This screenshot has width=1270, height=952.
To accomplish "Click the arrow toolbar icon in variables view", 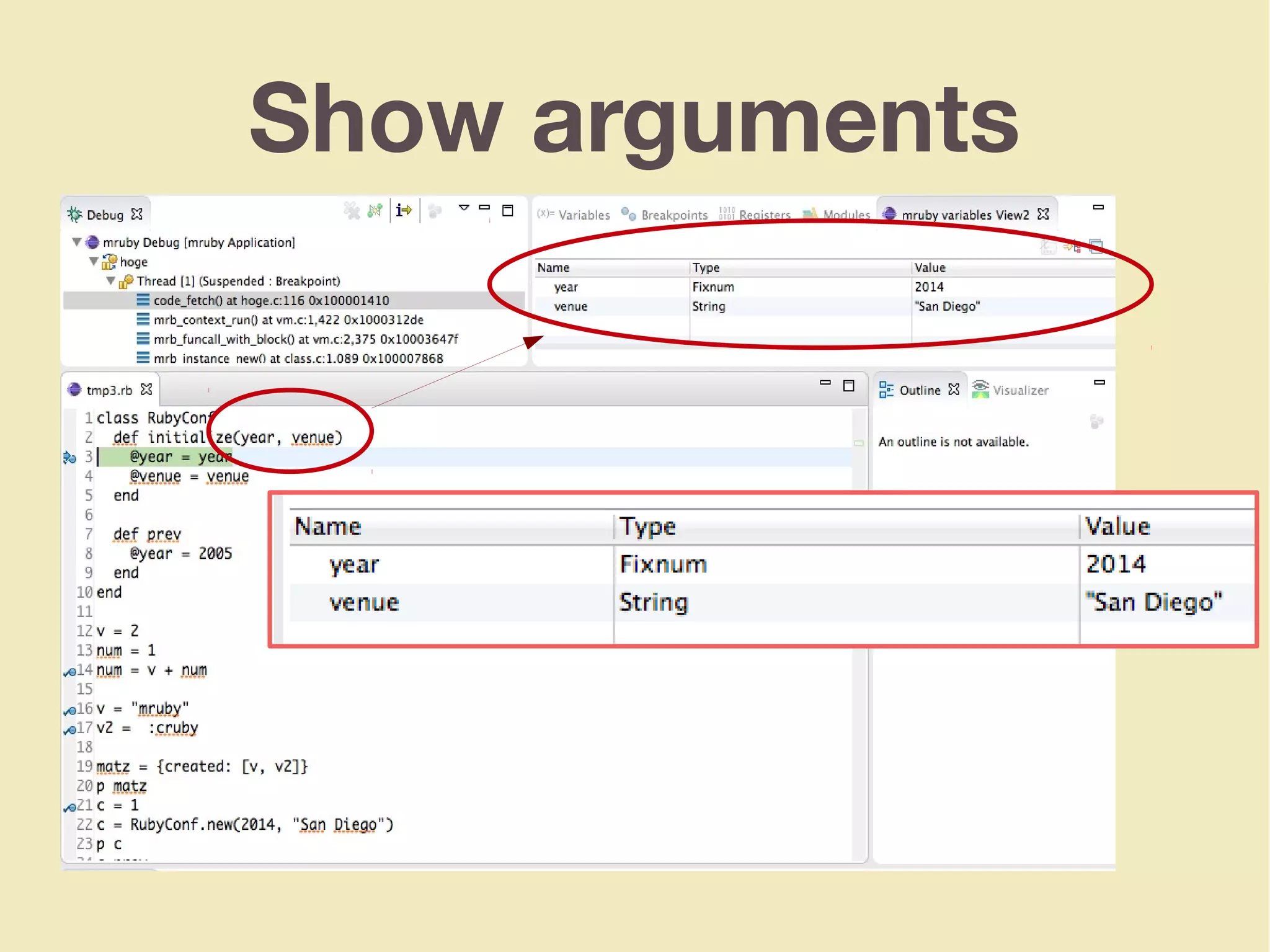I will coord(1072,246).
